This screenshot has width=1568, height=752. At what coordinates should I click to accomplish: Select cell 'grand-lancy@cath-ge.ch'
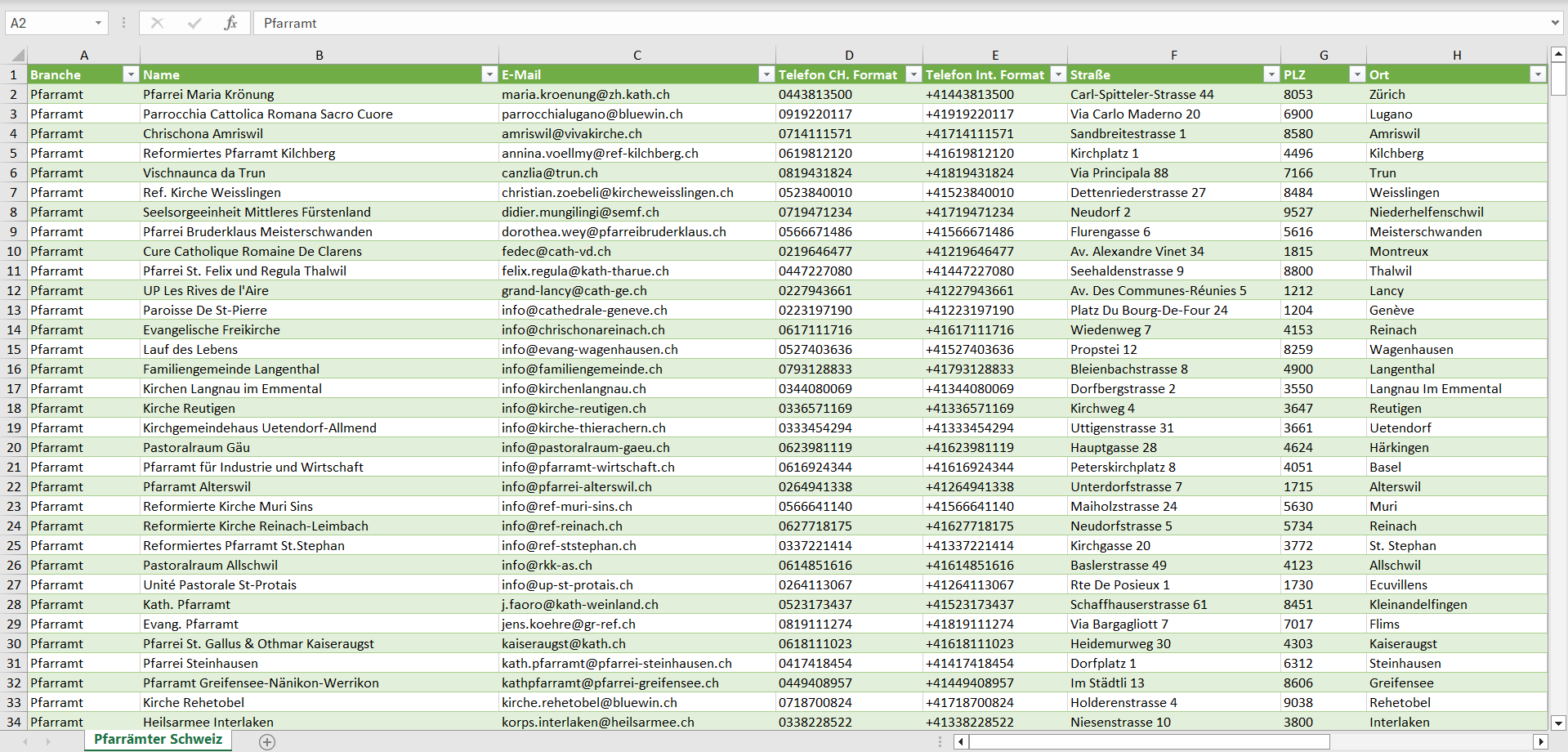pos(637,290)
